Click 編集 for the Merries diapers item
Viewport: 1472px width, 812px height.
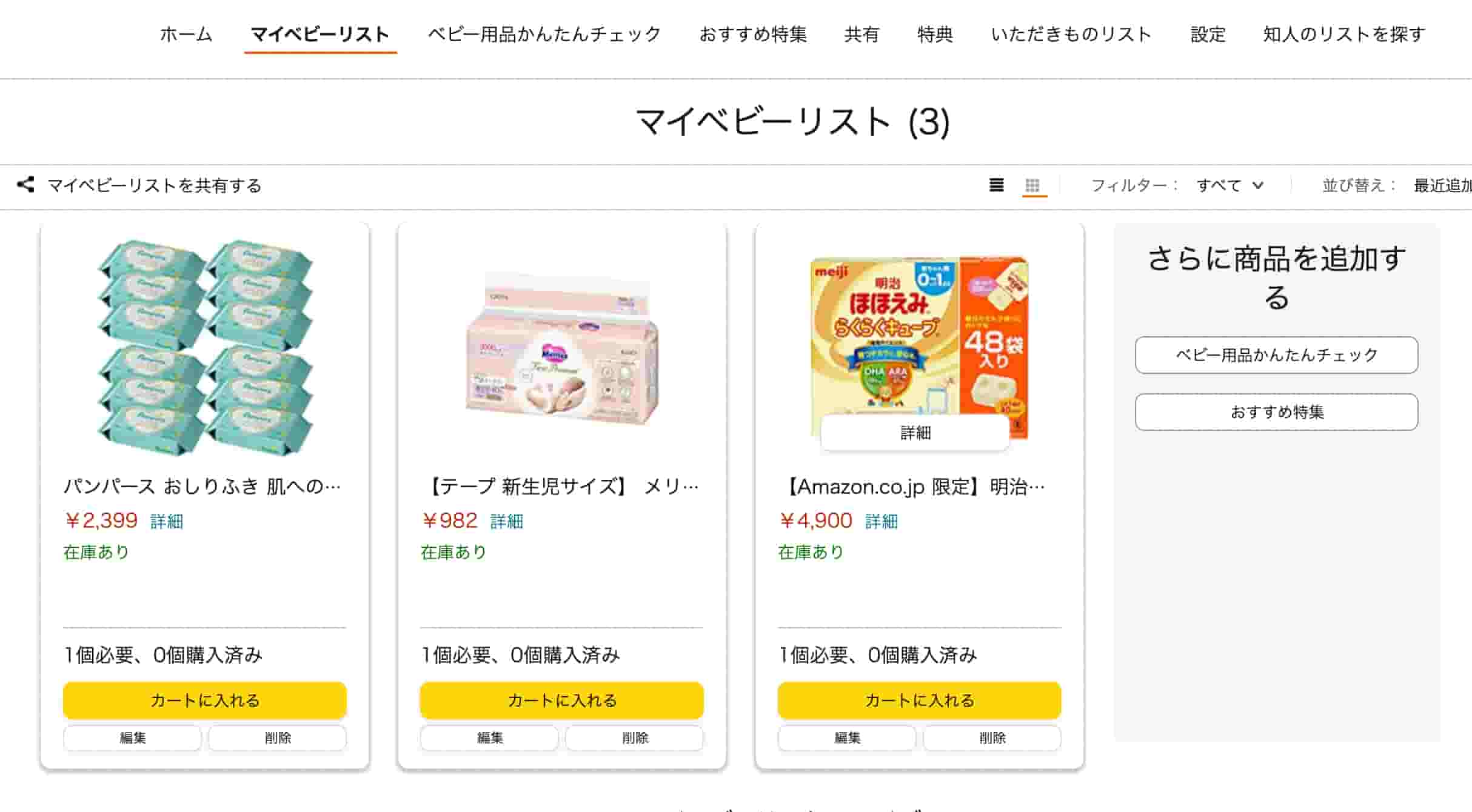pyautogui.click(x=489, y=738)
